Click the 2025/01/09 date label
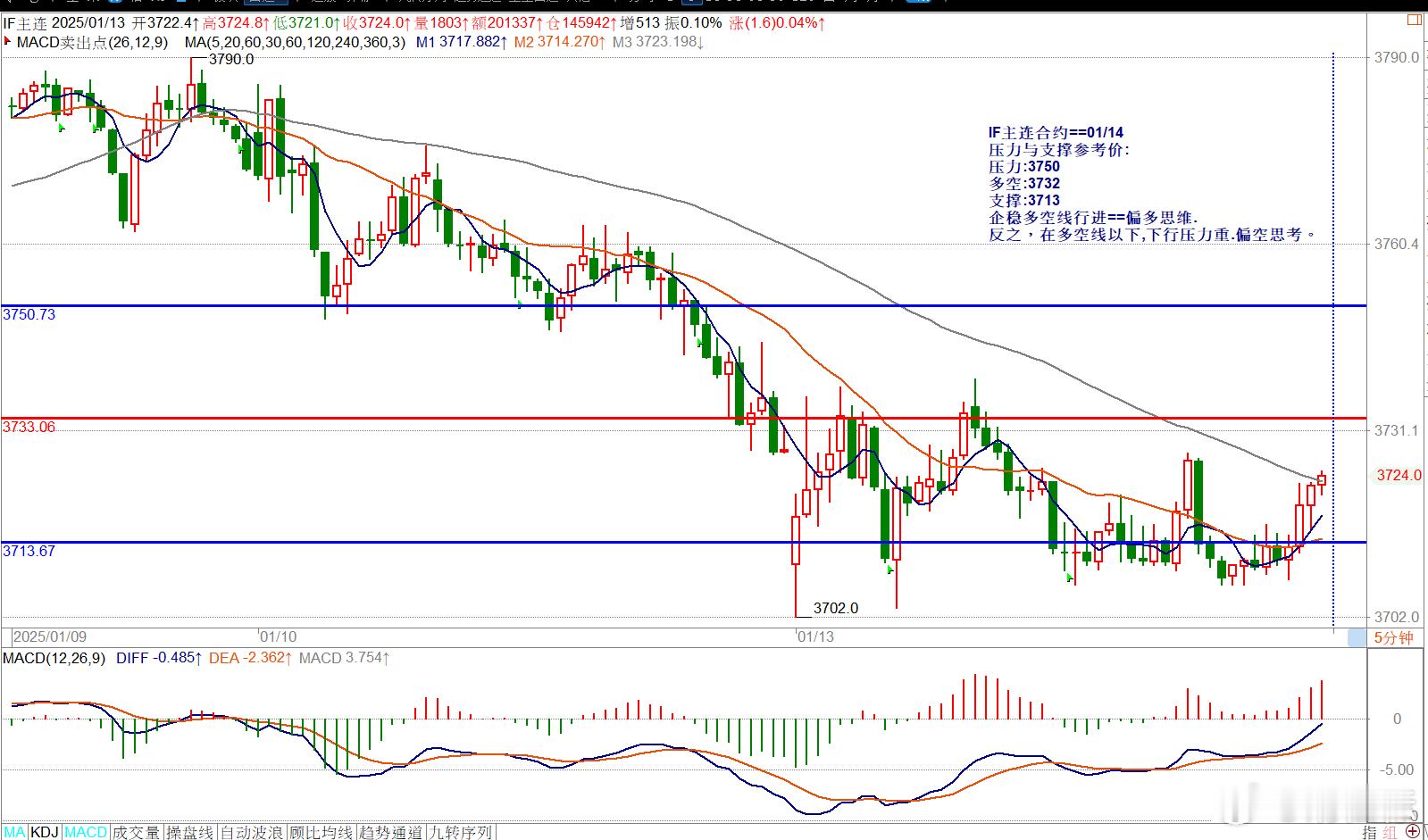The height and width of the screenshot is (840, 1428). (x=51, y=636)
